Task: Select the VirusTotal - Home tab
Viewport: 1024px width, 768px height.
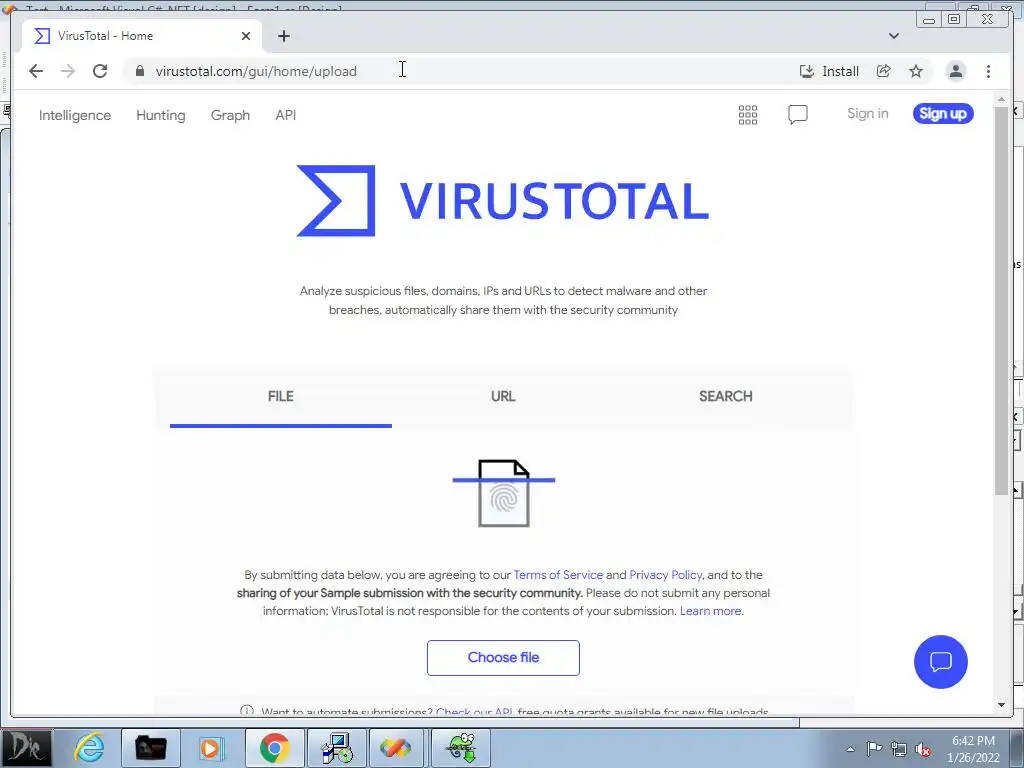Action: point(142,36)
